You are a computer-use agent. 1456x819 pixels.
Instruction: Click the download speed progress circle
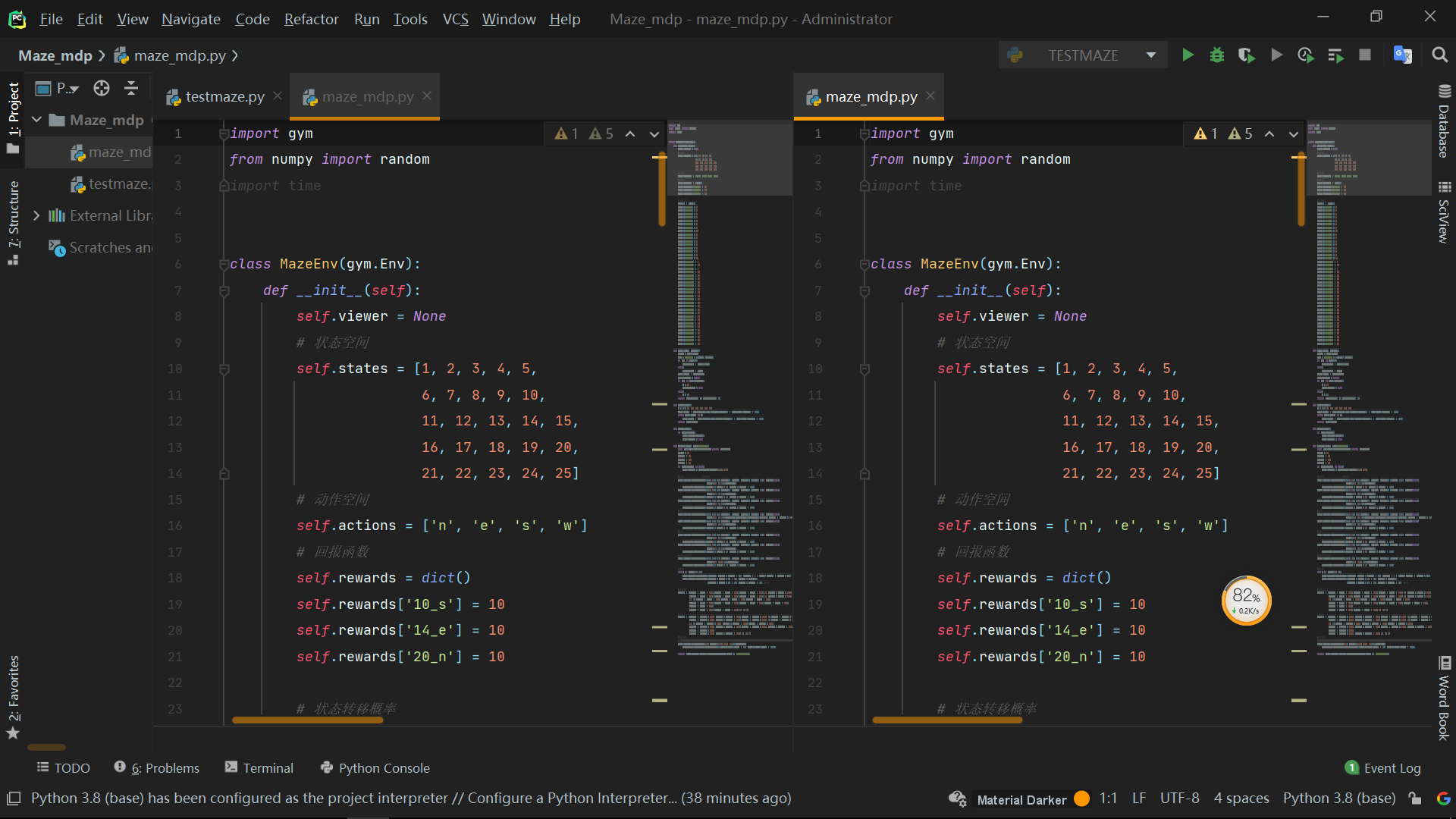click(1246, 600)
